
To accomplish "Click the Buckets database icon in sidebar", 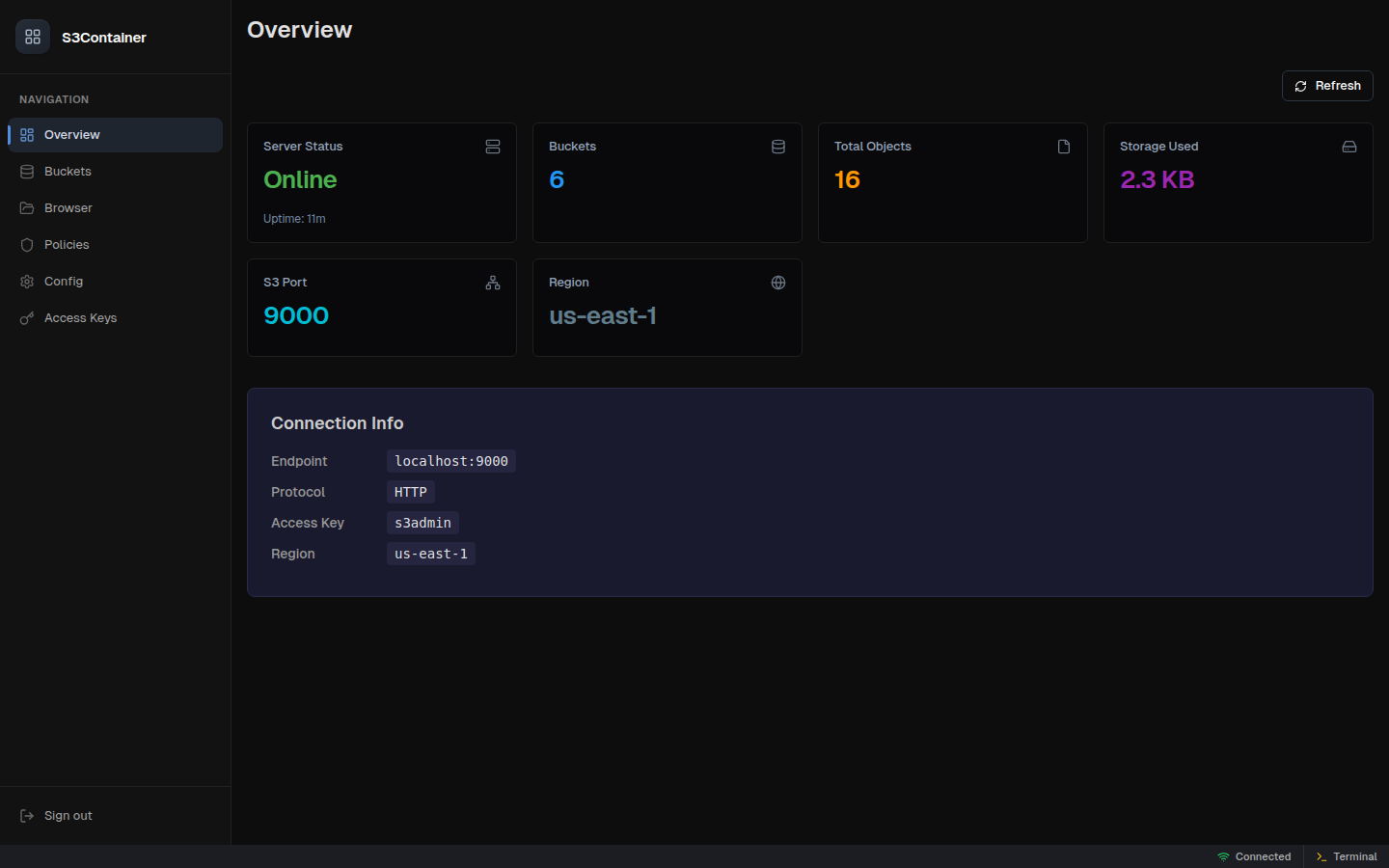I will (x=27, y=171).
